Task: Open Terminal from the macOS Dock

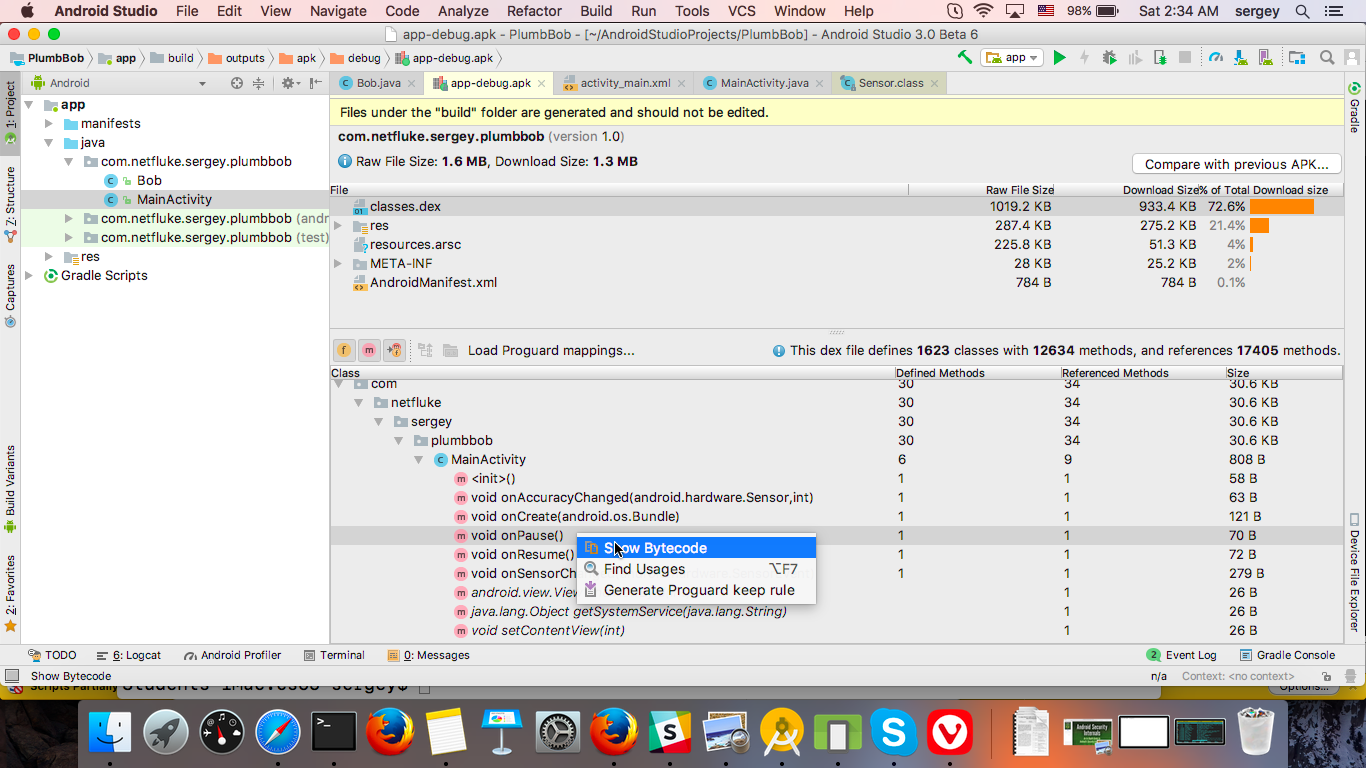Action: coord(334,733)
